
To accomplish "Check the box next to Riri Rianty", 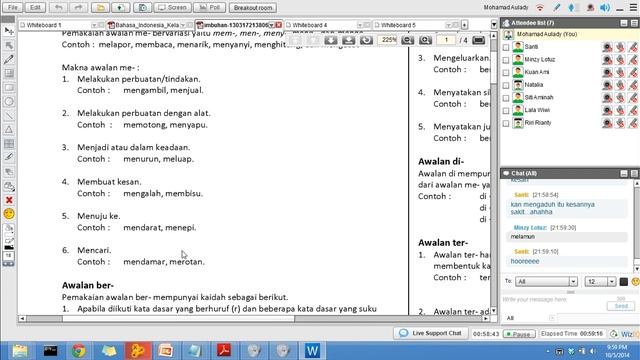I will pyautogui.click(x=506, y=123).
